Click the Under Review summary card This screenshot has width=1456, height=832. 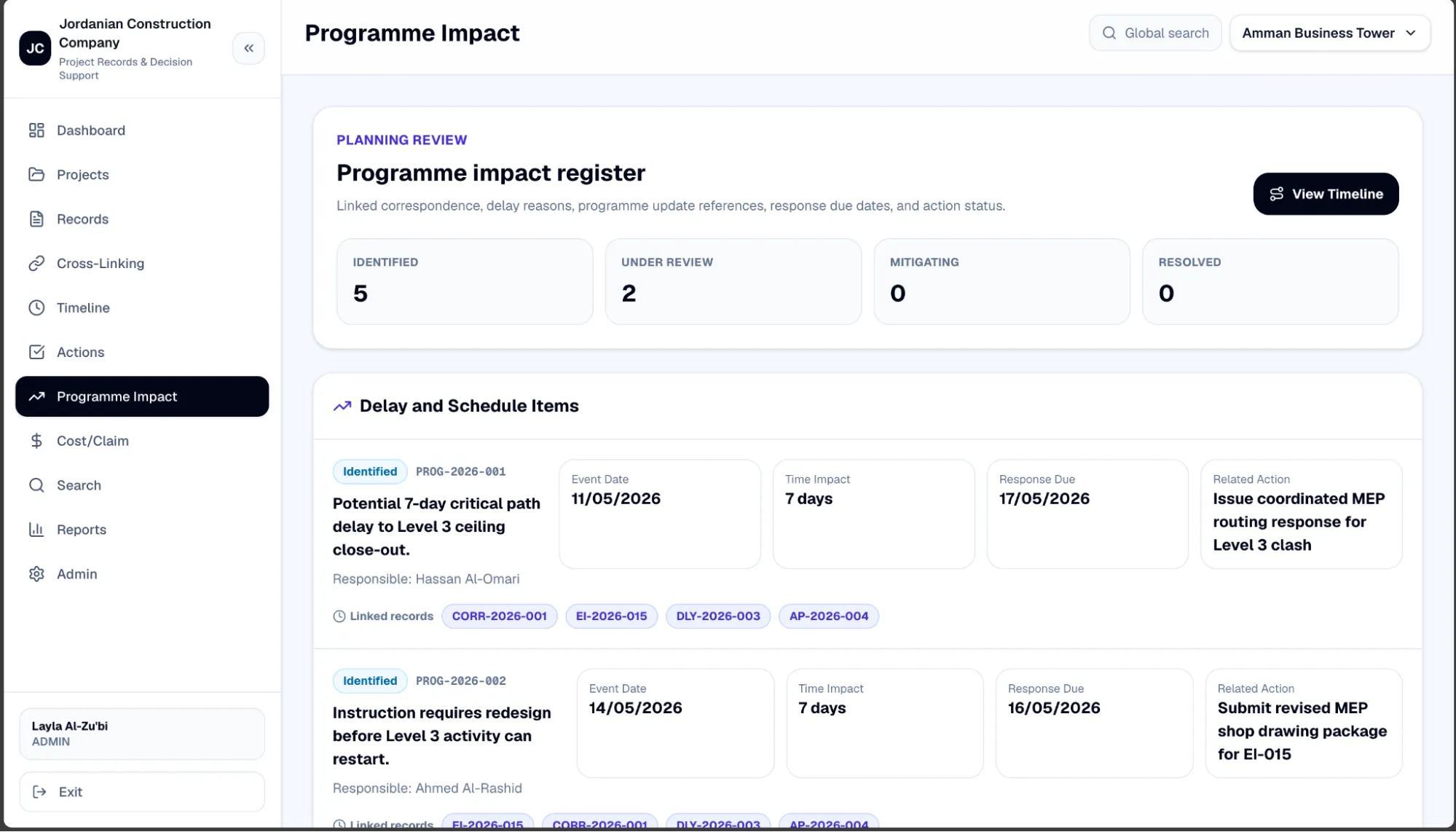coord(733,281)
